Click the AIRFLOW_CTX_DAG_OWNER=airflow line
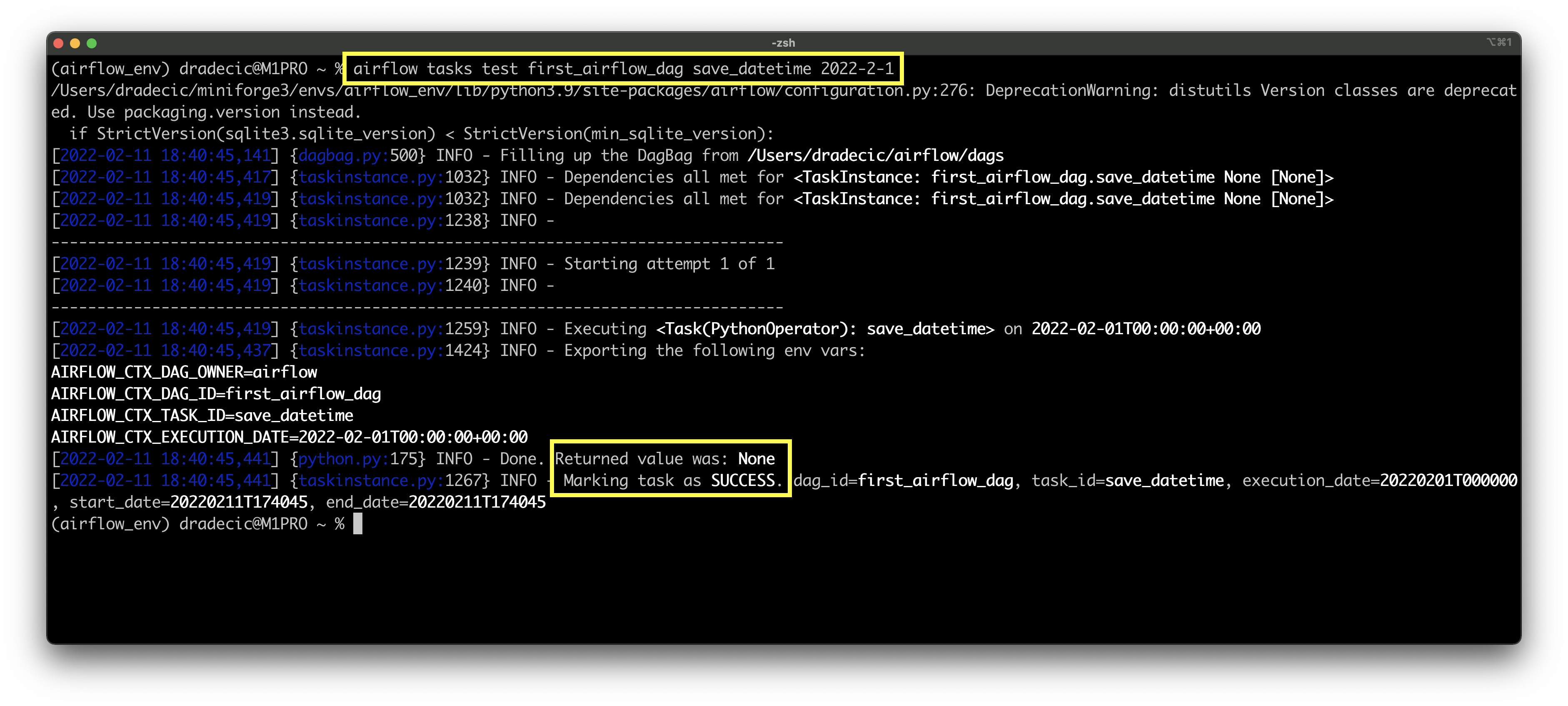Image resolution: width=1568 pixels, height=706 pixels. click(x=184, y=372)
